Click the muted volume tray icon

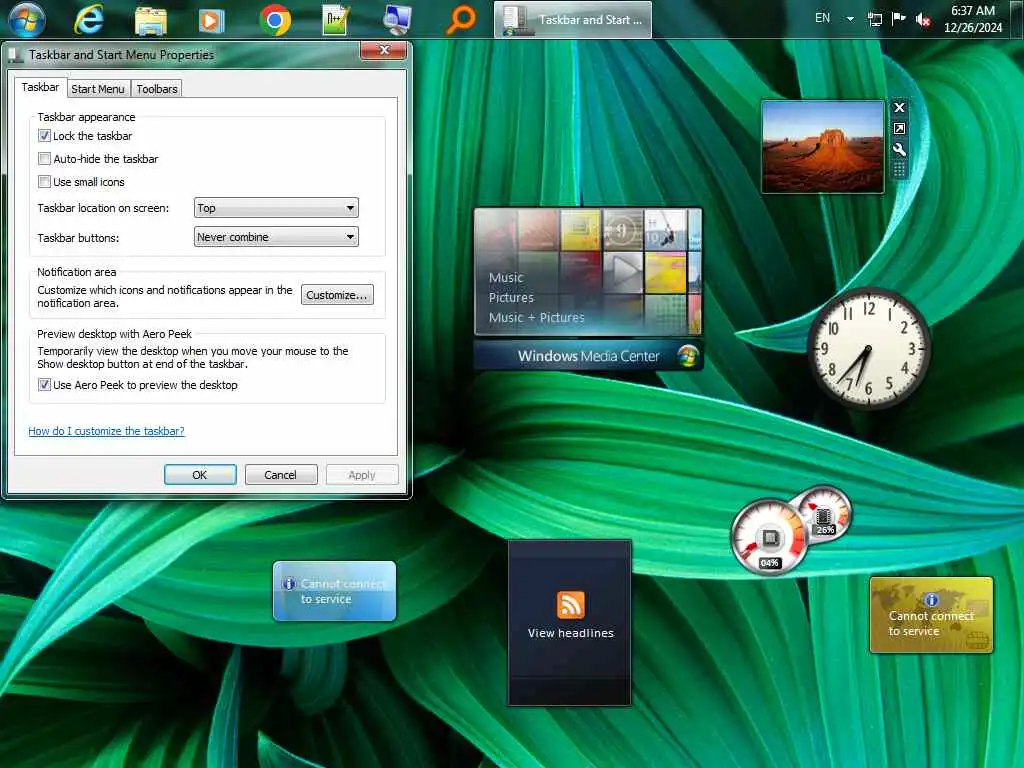tap(923, 20)
